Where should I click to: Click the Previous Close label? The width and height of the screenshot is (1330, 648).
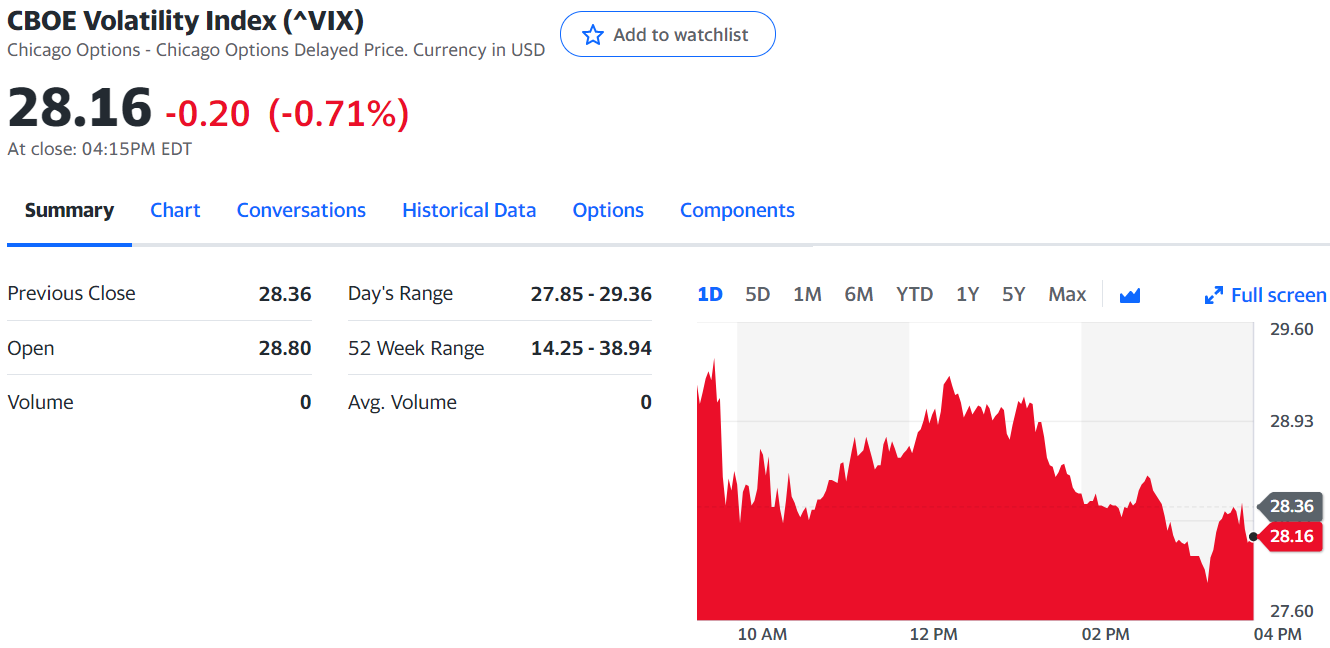(x=71, y=293)
